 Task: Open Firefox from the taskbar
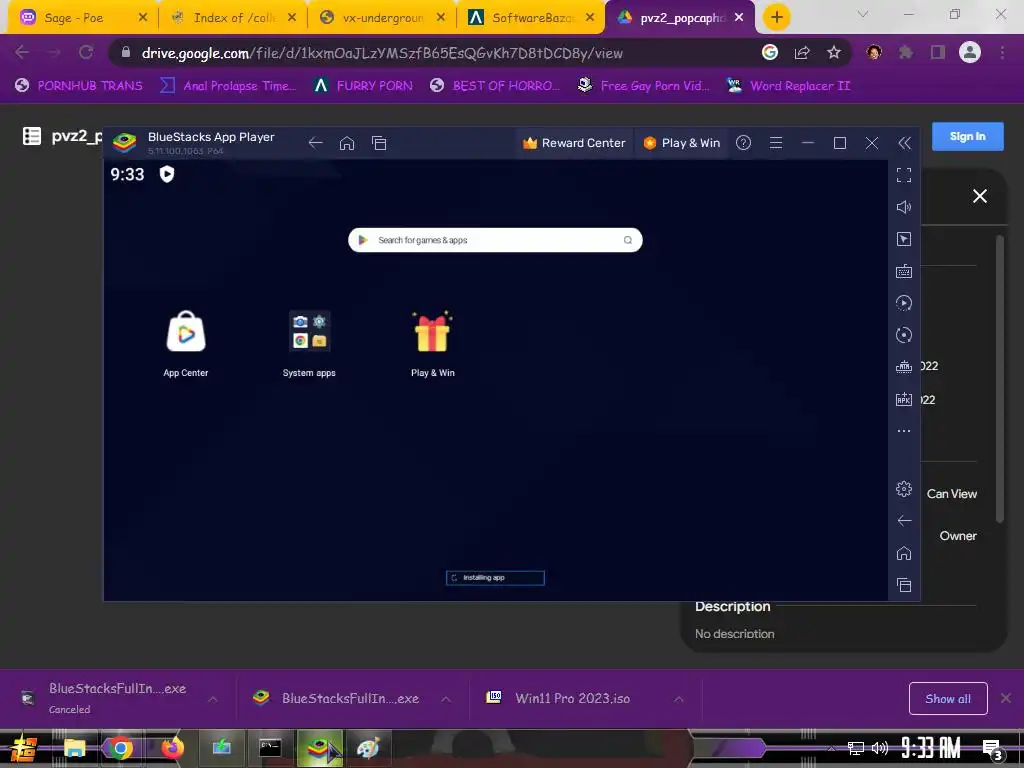(x=171, y=748)
